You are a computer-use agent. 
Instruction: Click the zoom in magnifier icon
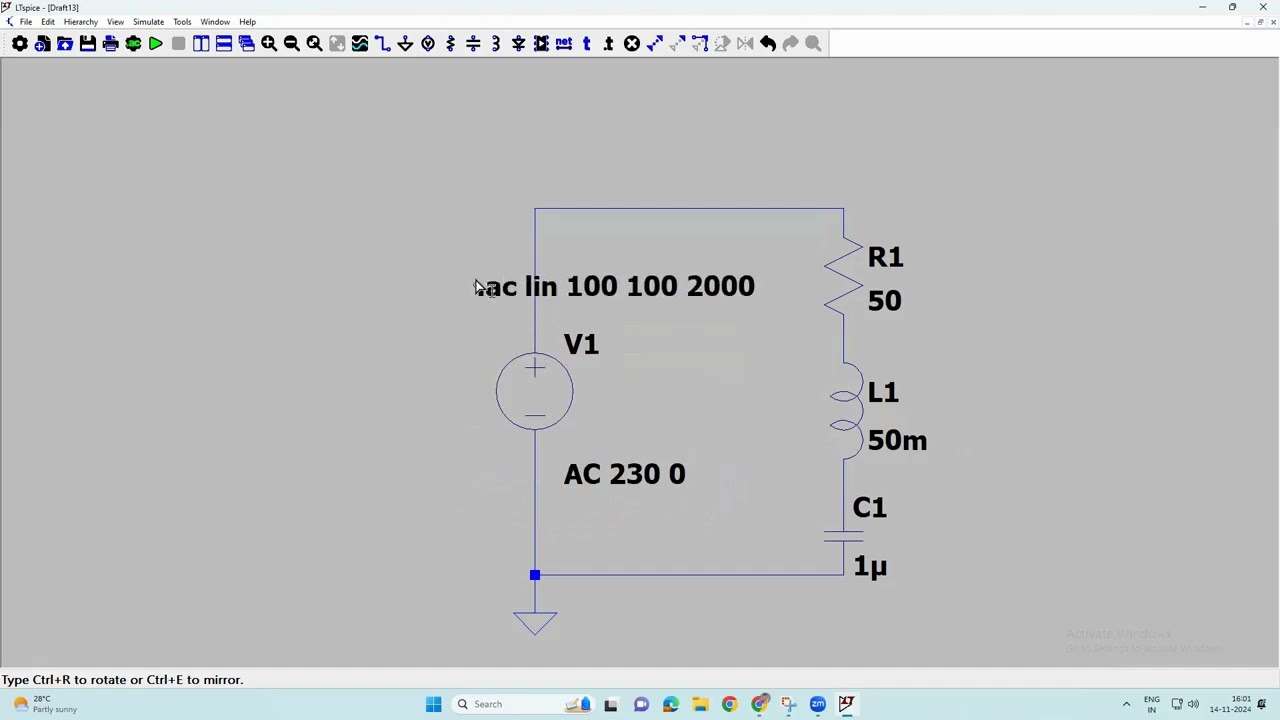(x=269, y=44)
